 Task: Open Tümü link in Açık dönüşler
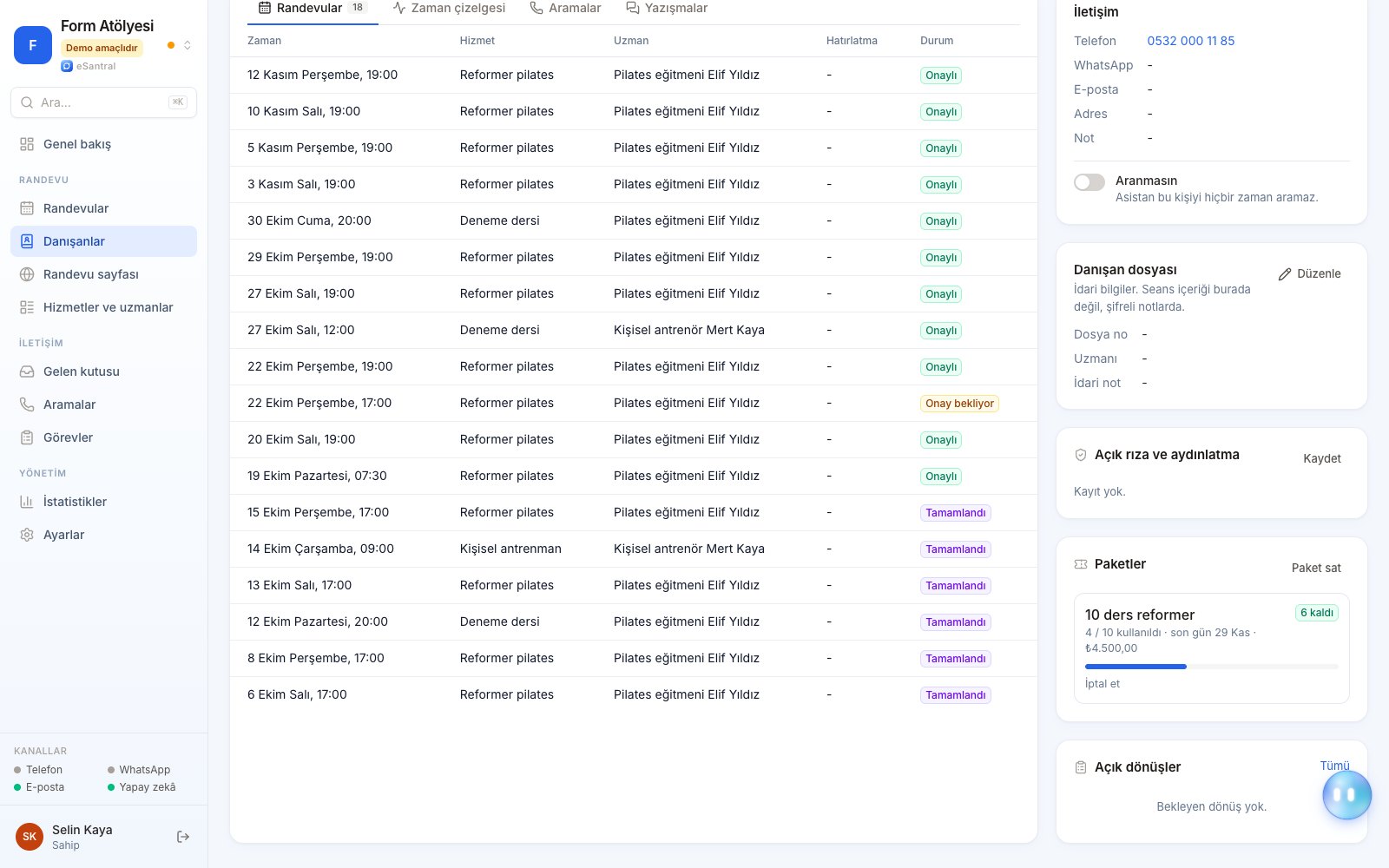click(x=1334, y=766)
